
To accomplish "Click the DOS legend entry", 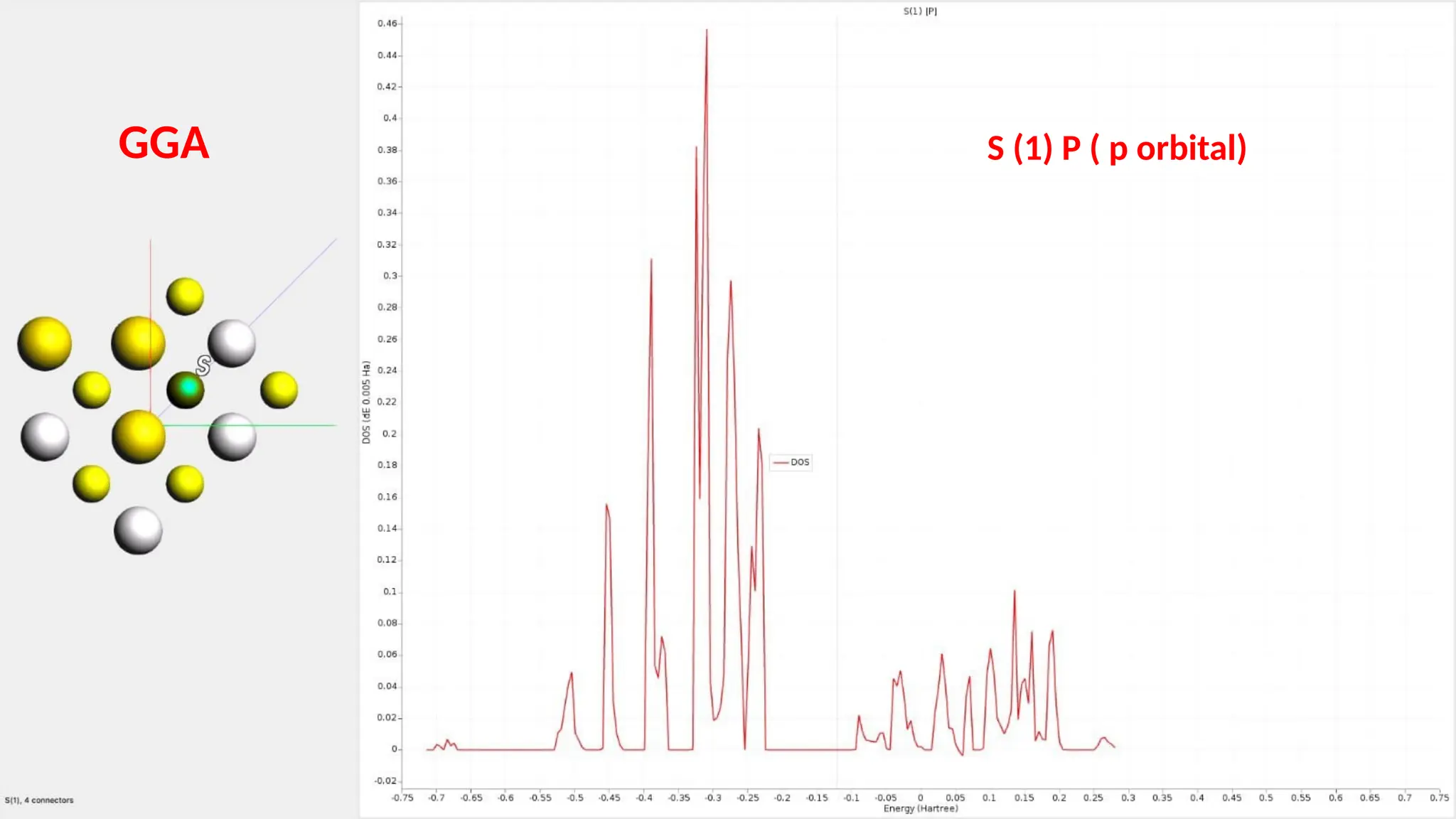I will 791,462.
